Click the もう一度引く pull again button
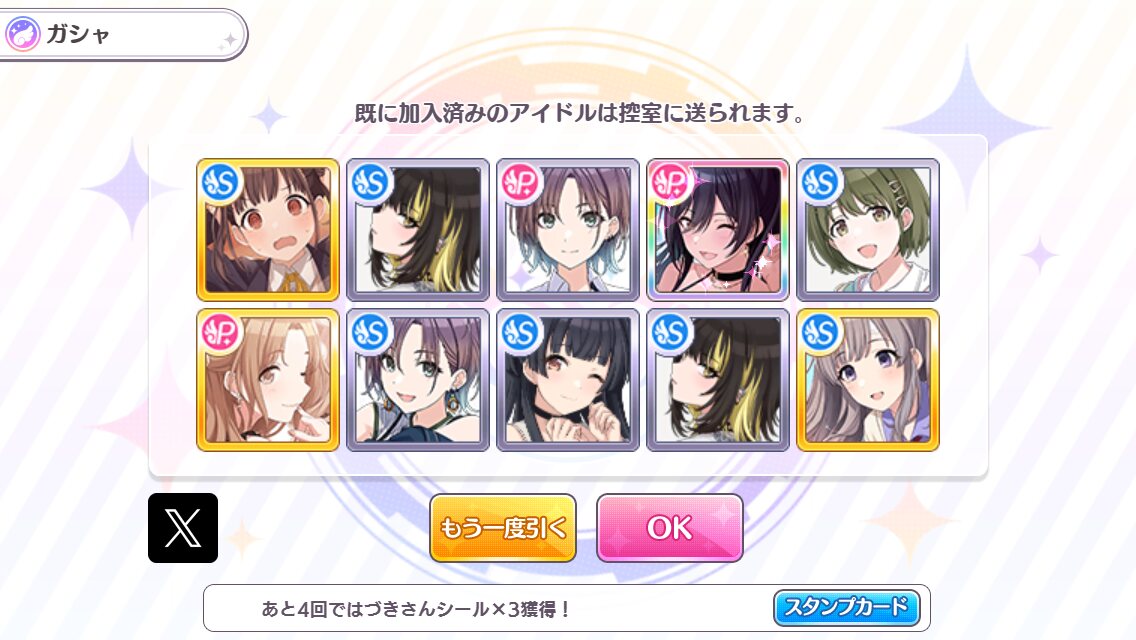The height and width of the screenshot is (640, 1136). pos(503,528)
